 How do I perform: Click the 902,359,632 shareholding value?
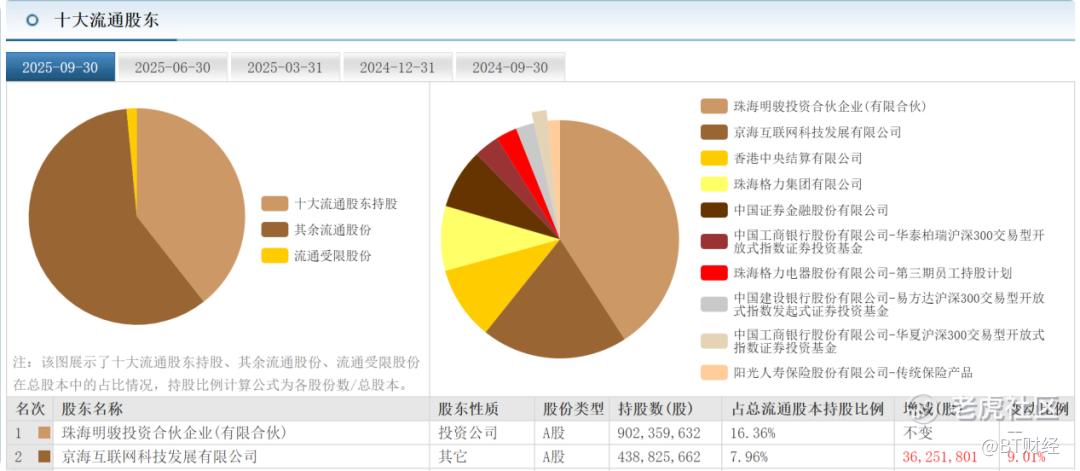pyautogui.click(x=659, y=434)
